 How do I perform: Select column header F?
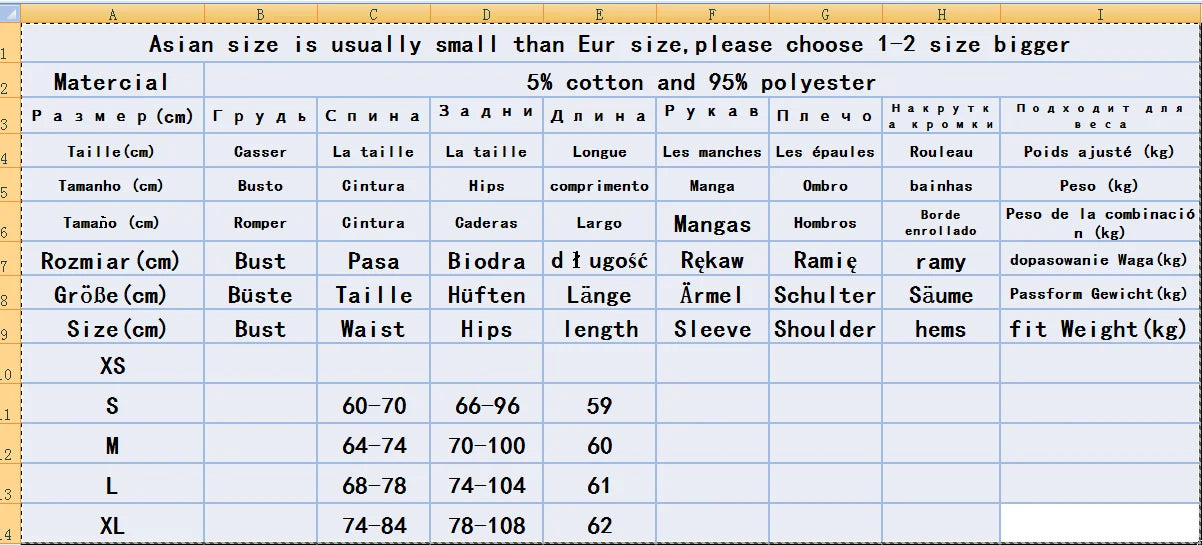click(x=713, y=15)
